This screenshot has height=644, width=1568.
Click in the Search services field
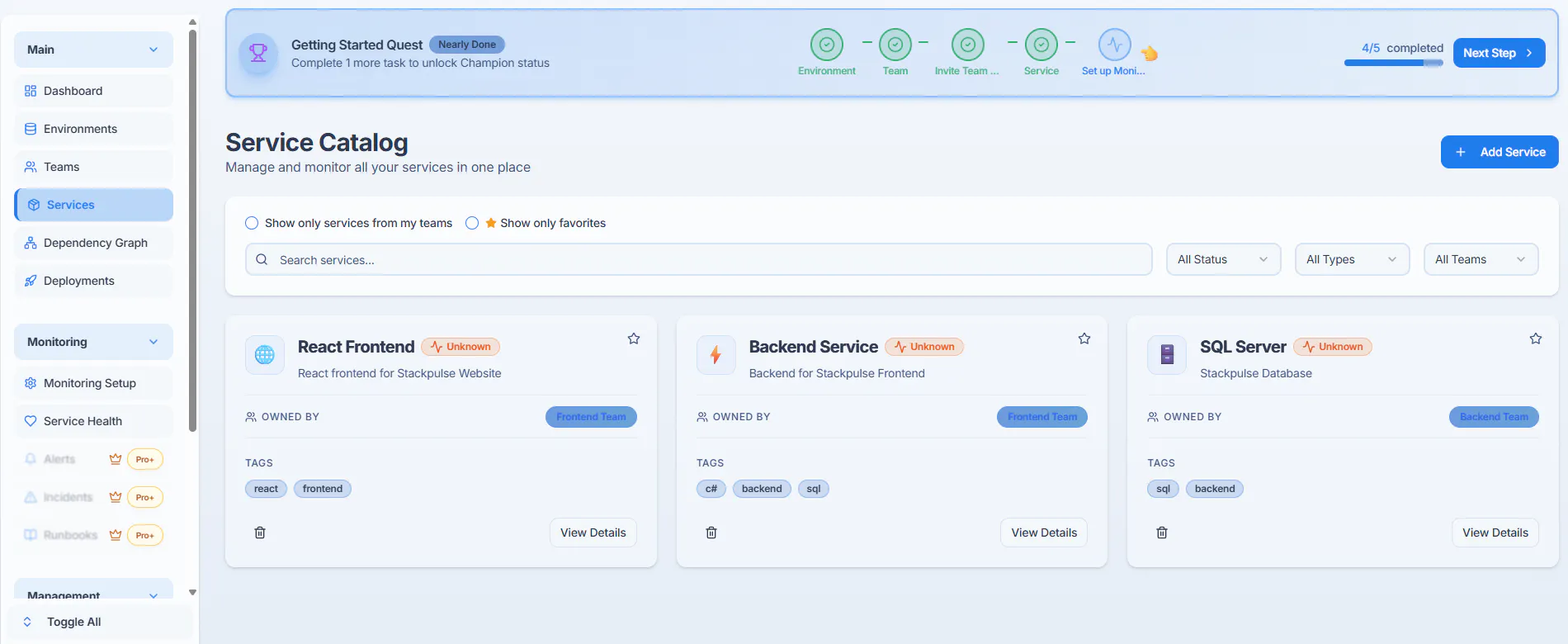pyautogui.click(x=698, y=259)
